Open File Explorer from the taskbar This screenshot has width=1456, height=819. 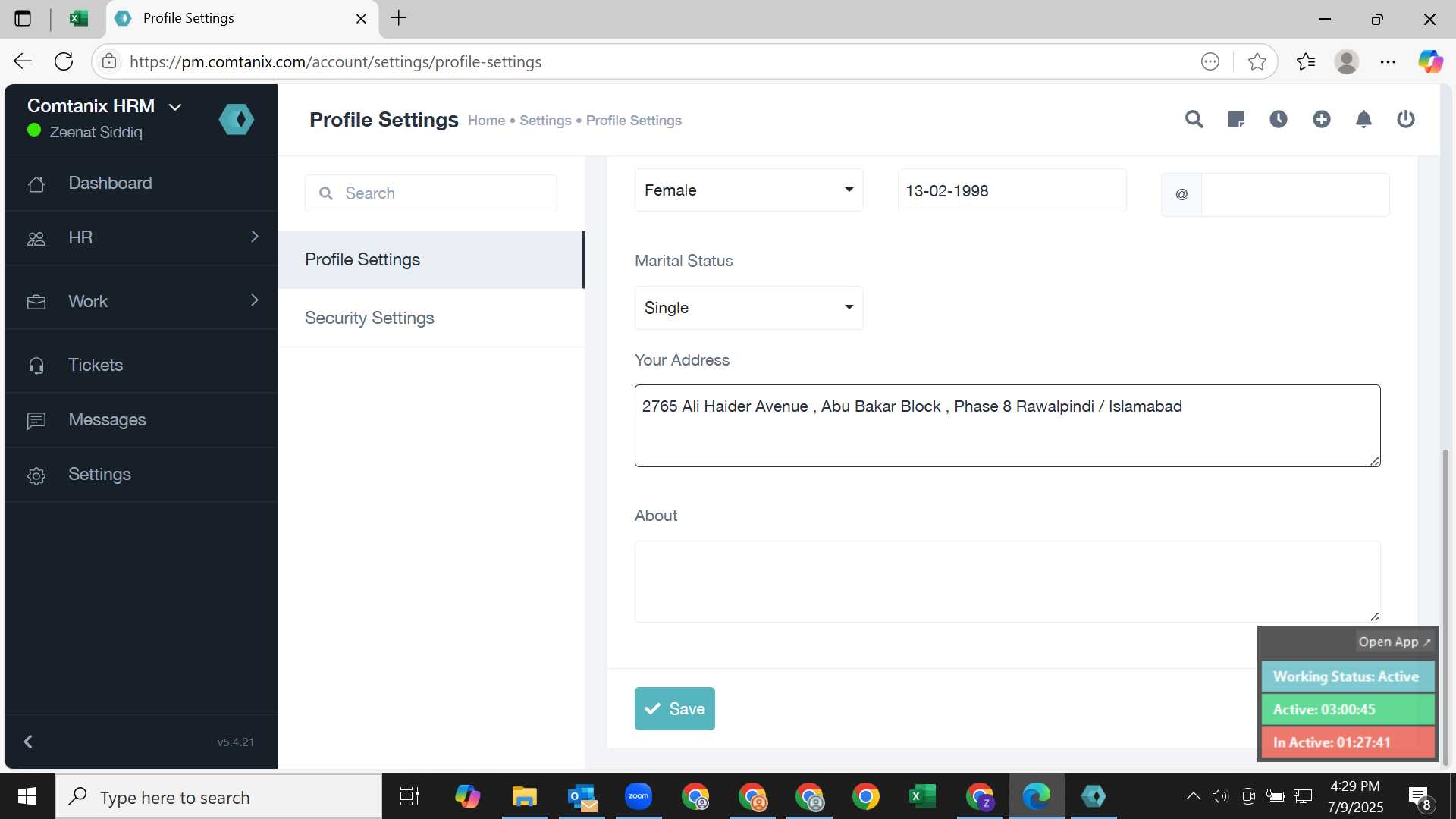(x=524, y=796)
